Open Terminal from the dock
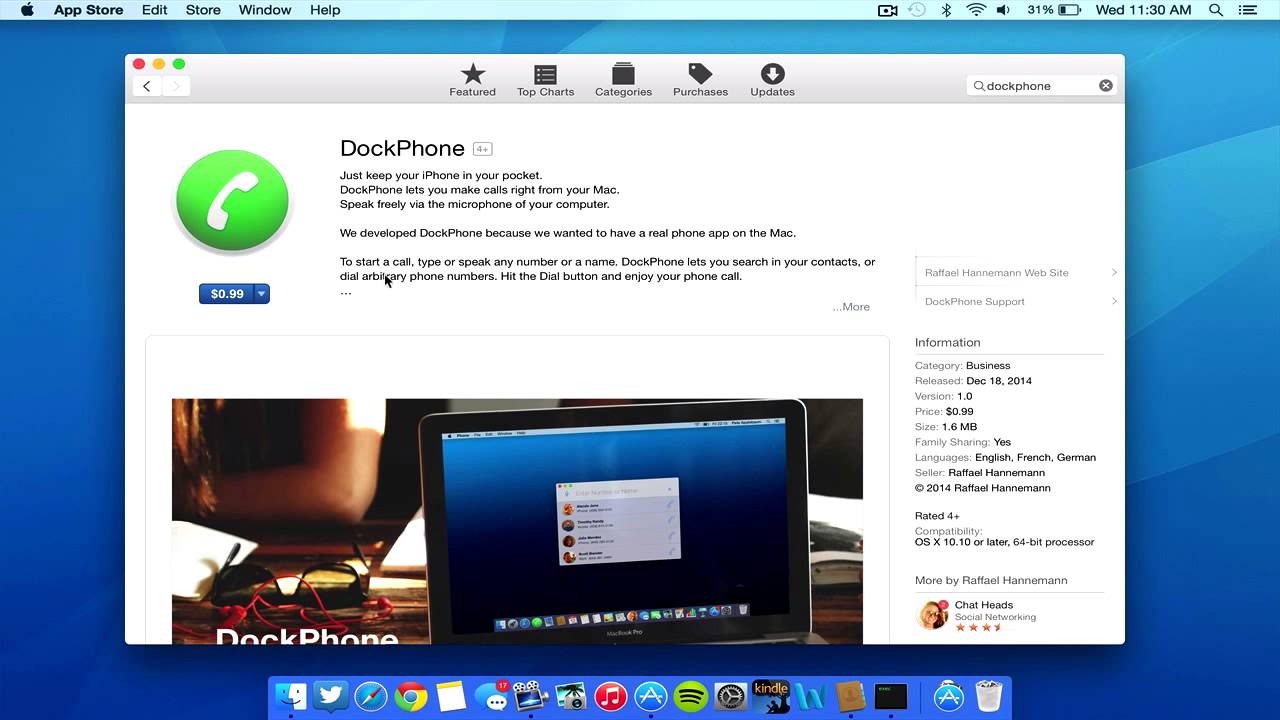Image resolution: width=1280 pixels, height=720 pixels. click(890, 696)
